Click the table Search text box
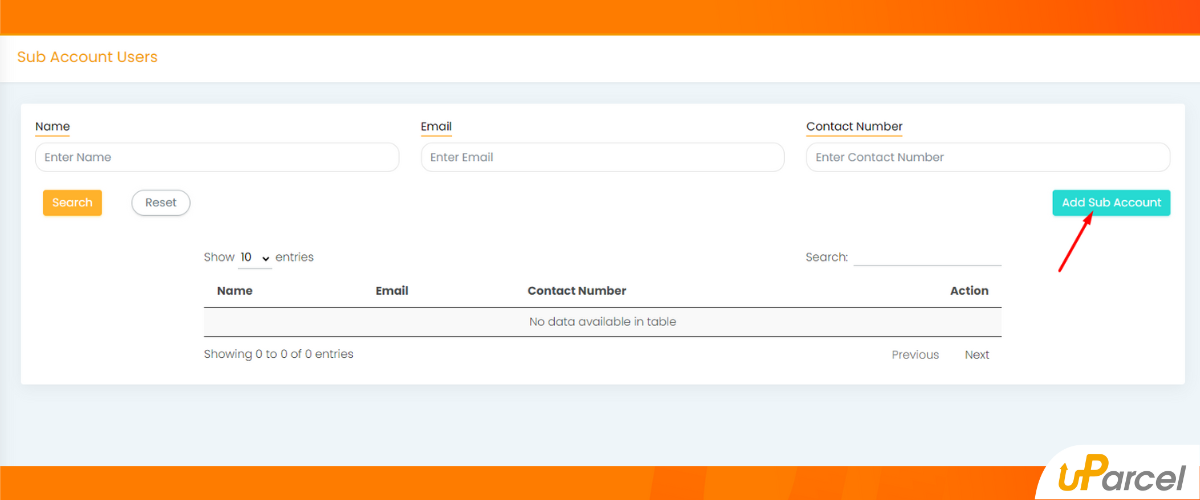The width and height of the screenshot is (1200, 500). (x=927, y=257)
